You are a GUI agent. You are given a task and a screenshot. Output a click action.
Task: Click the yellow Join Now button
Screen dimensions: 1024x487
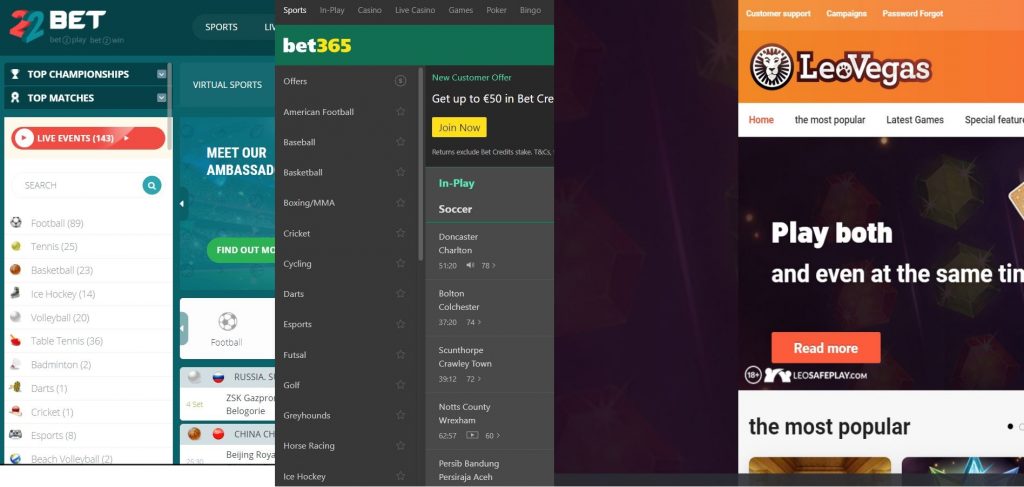pyautogui.click(x=459, y=127)
